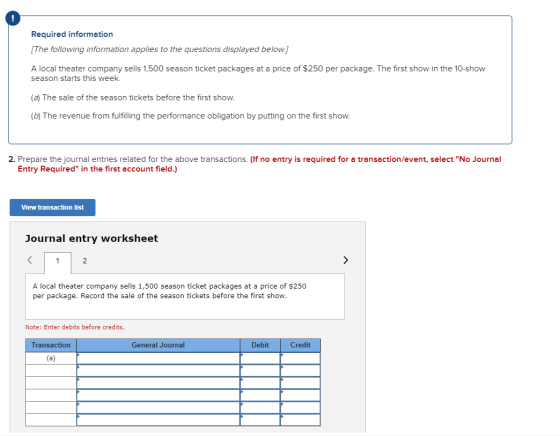Switch to worksheet tab 2
Viewport: 560px width, 436px height.
85,261
